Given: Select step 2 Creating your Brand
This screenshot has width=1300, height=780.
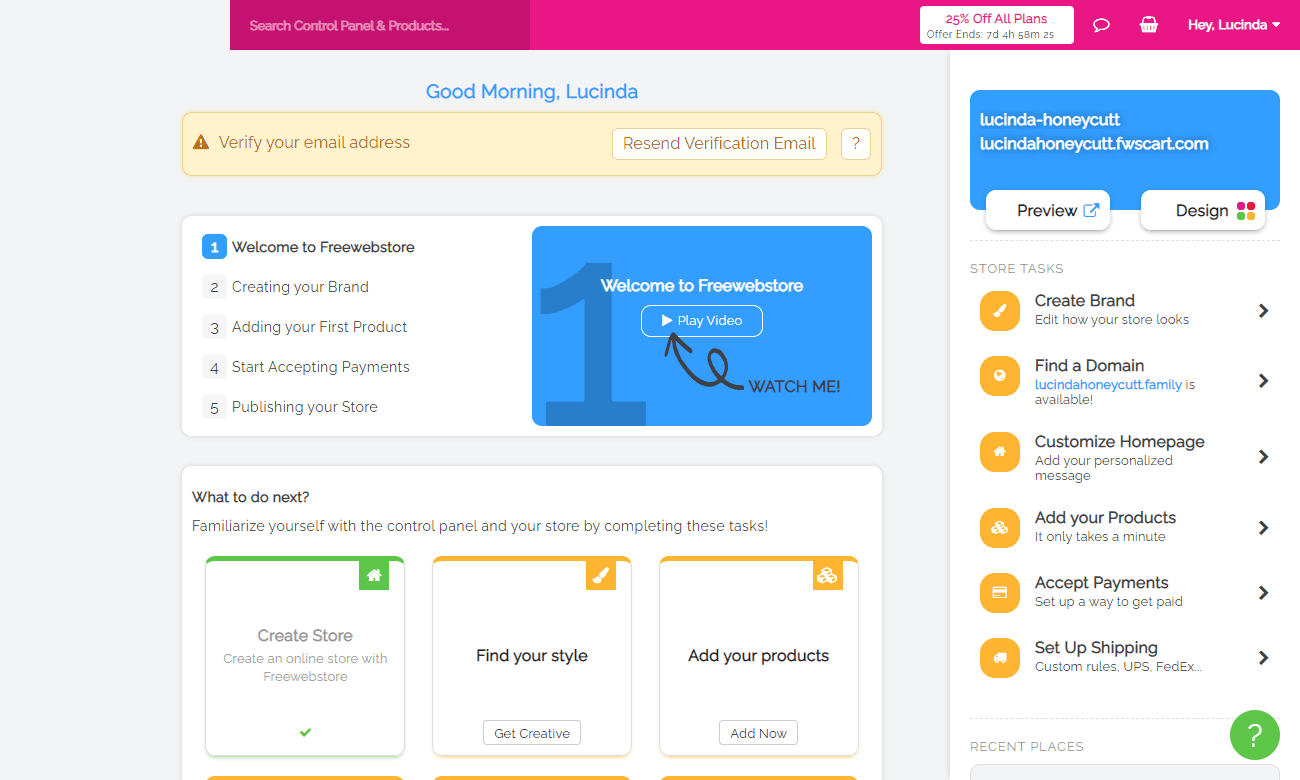Looking at the screenshot, I should pyautogui.click(x=286, y=287).
